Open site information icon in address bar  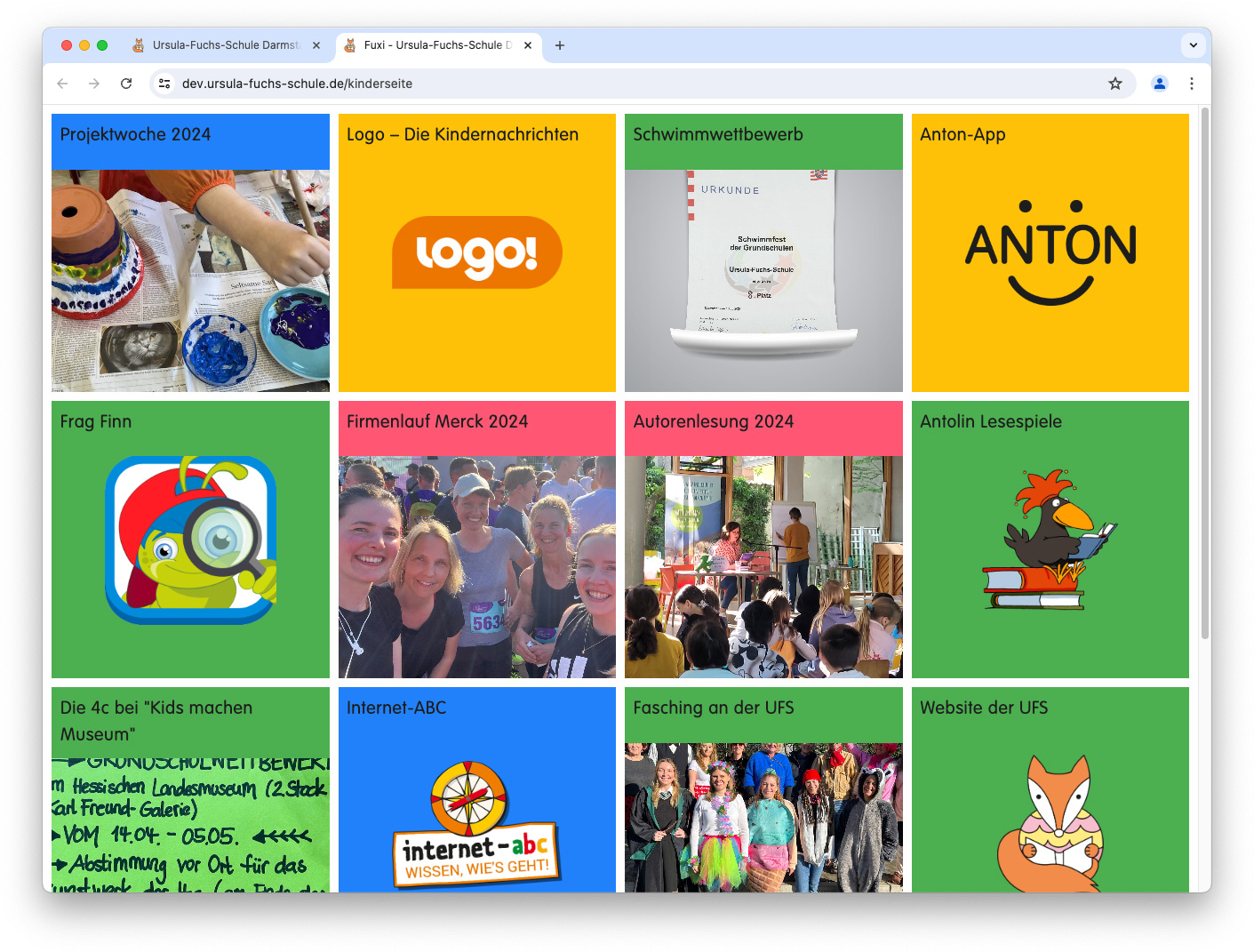pyautogui.click(x=164, y=84)
